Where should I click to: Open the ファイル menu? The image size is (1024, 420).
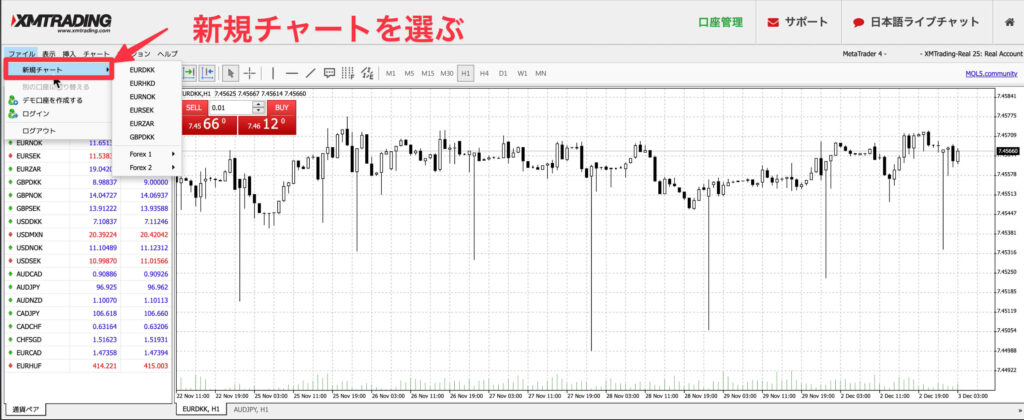pyautogui.click(x=22, y=54)
